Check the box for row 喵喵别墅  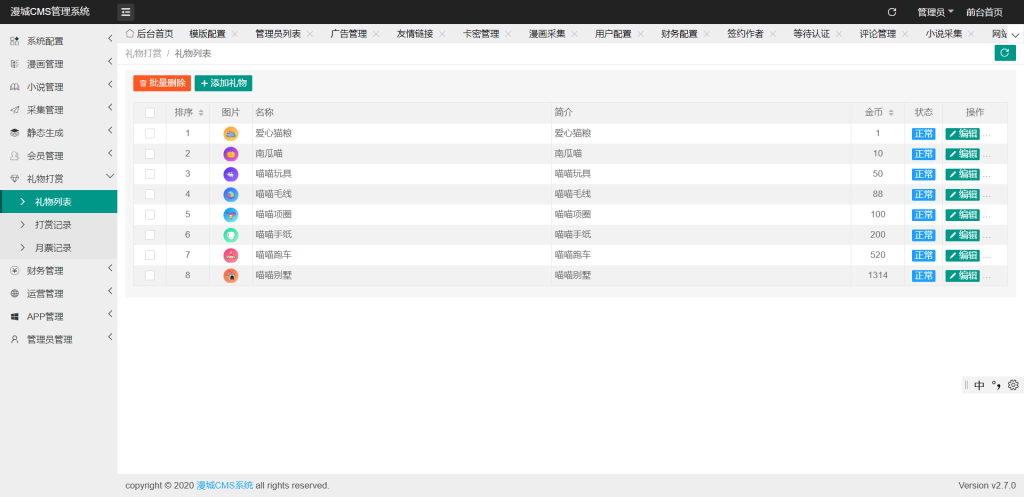pyautogui.click(x=150, y=275)
